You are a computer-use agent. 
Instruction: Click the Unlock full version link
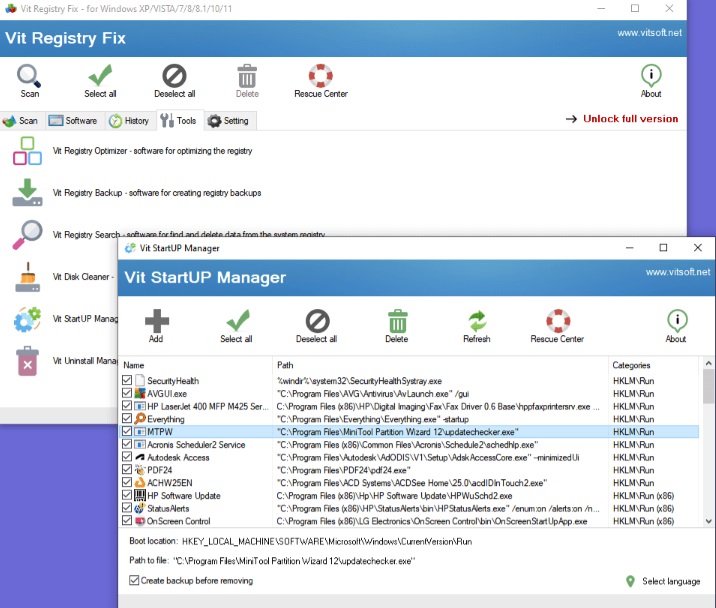tap(630, 119)
